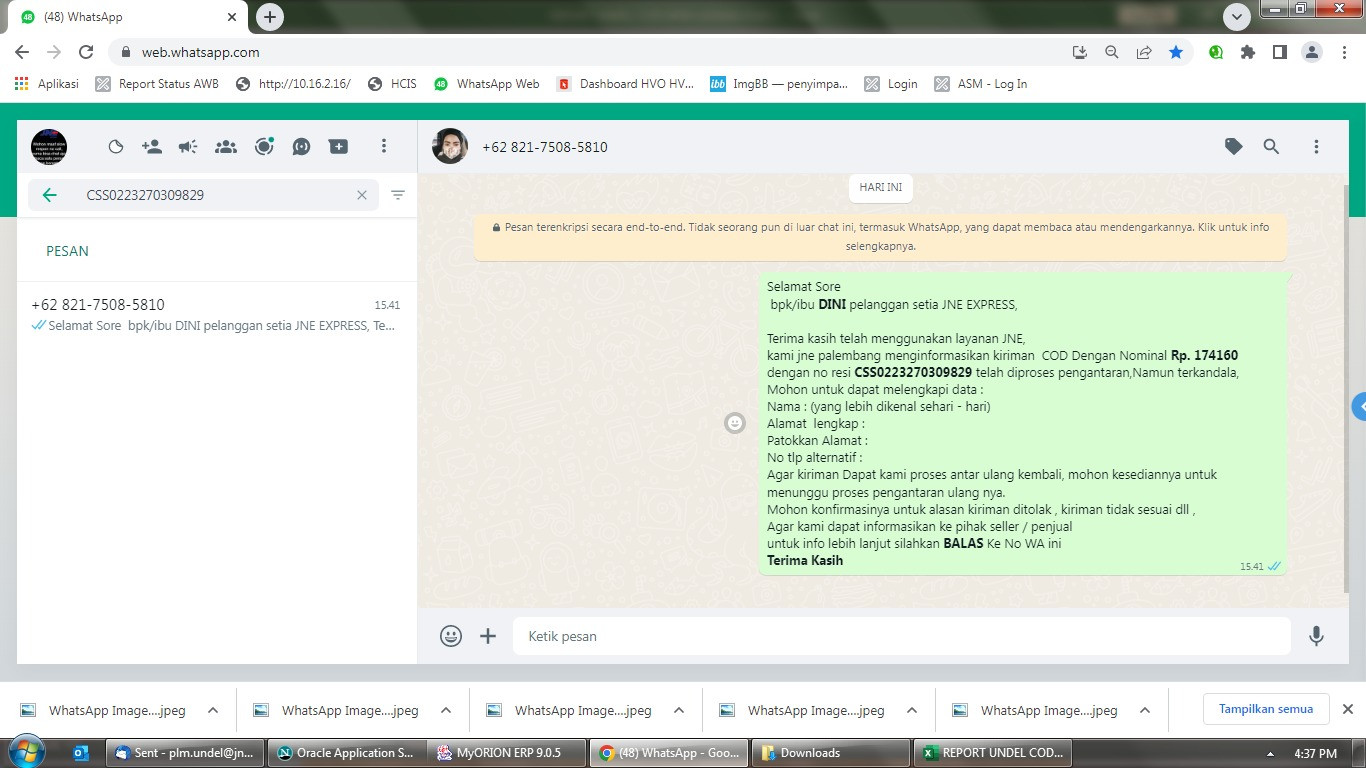
Task: Open the broadcast megaphone icon
Action: coord(188,146)
